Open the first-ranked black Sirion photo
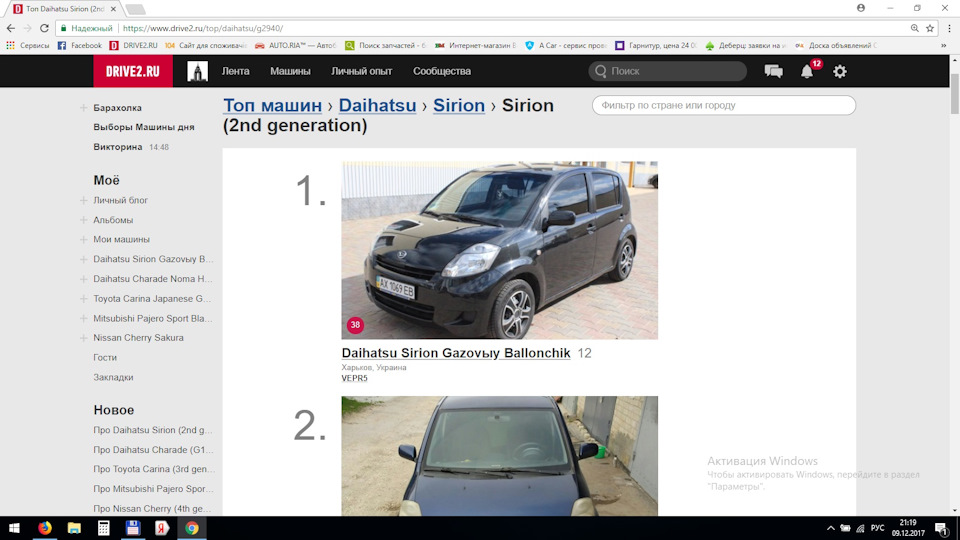The image size is (960, 540). 500,250
